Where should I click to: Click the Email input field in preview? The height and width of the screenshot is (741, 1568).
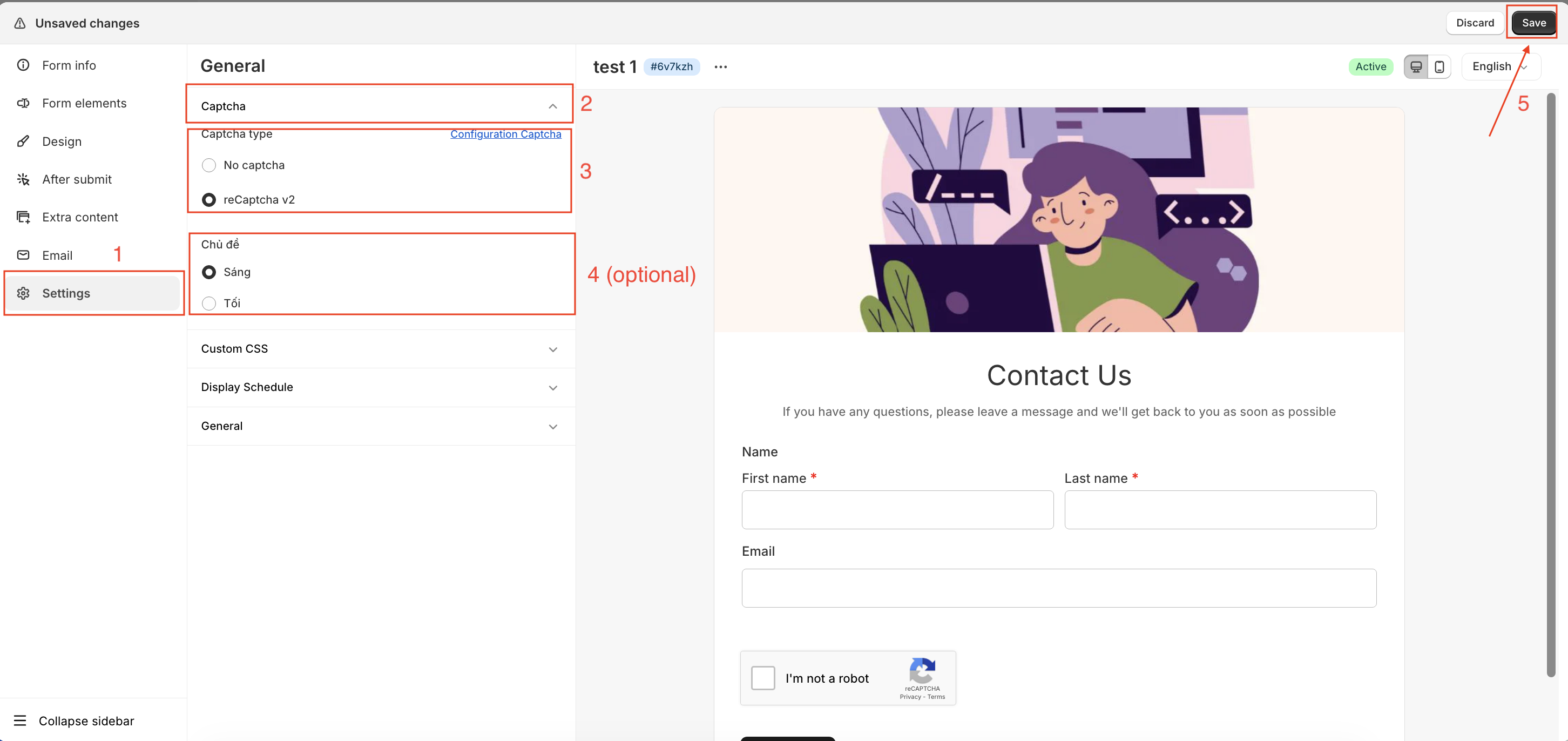[1058, 588]
